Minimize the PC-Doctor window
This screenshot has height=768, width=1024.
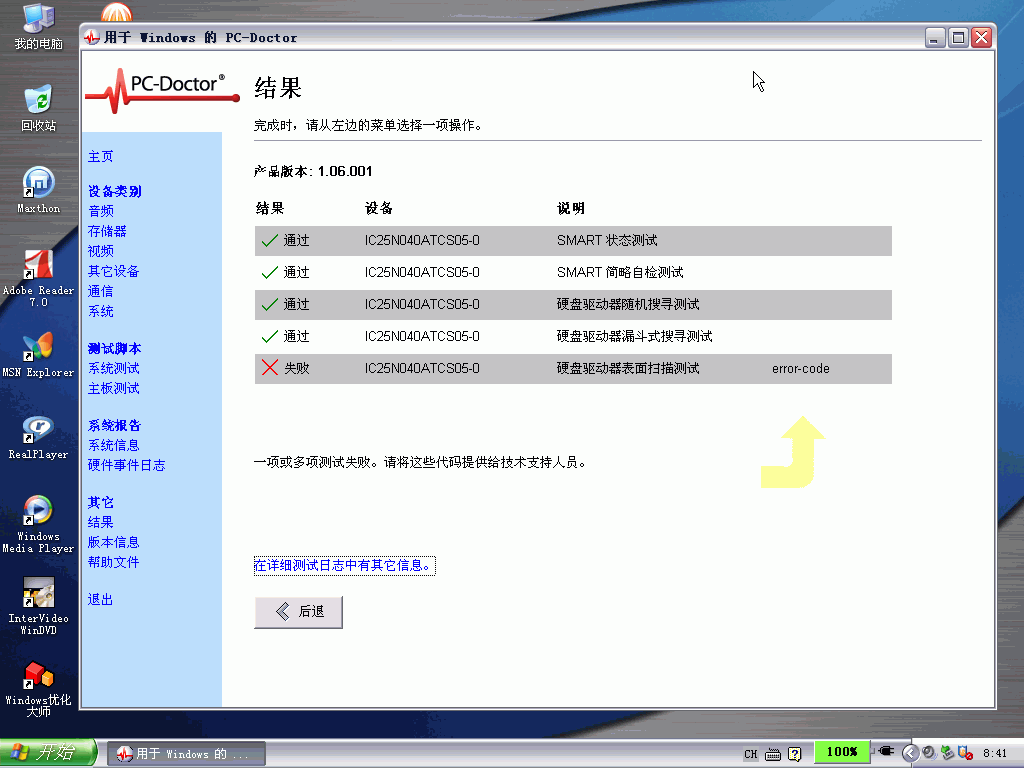pos(936,38)
